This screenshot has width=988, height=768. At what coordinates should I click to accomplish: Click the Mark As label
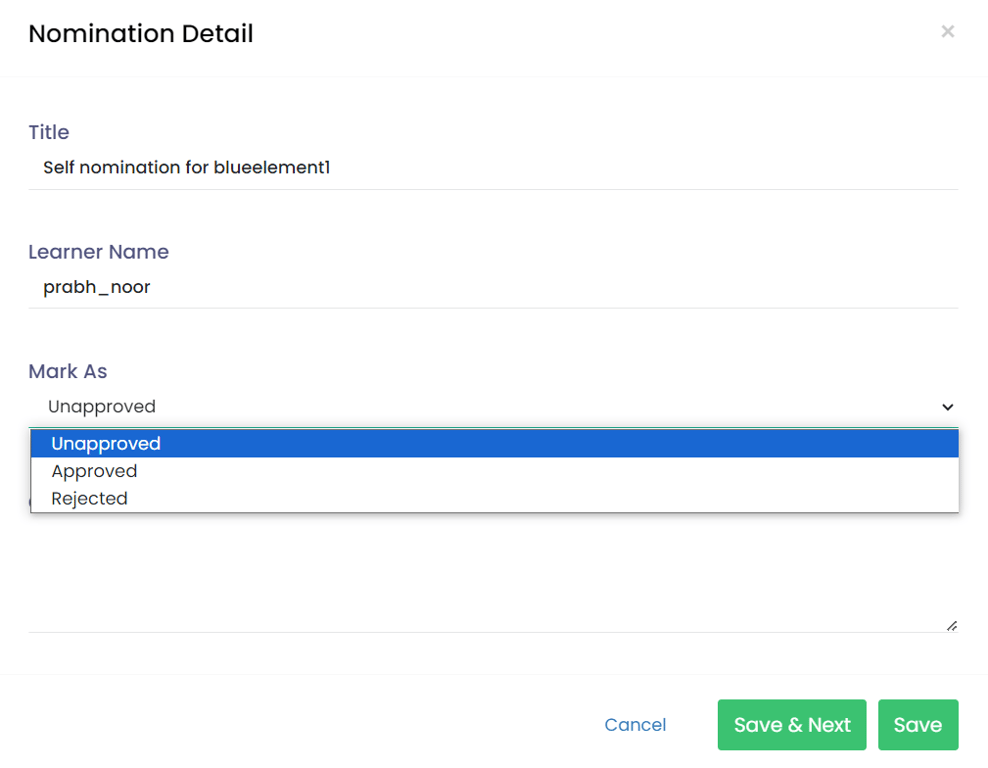coord(67,371)
